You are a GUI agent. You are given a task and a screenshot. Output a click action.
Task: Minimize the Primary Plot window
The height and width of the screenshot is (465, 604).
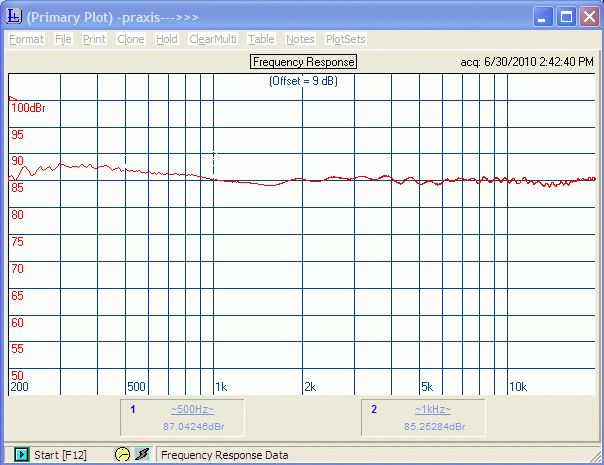point(543,17)
